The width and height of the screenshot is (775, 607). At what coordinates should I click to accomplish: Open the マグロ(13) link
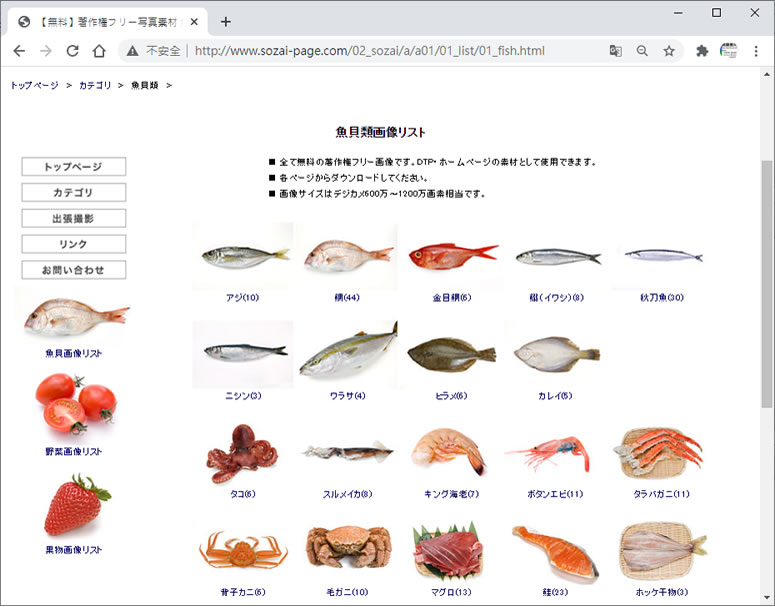click(x=451, y=592)
